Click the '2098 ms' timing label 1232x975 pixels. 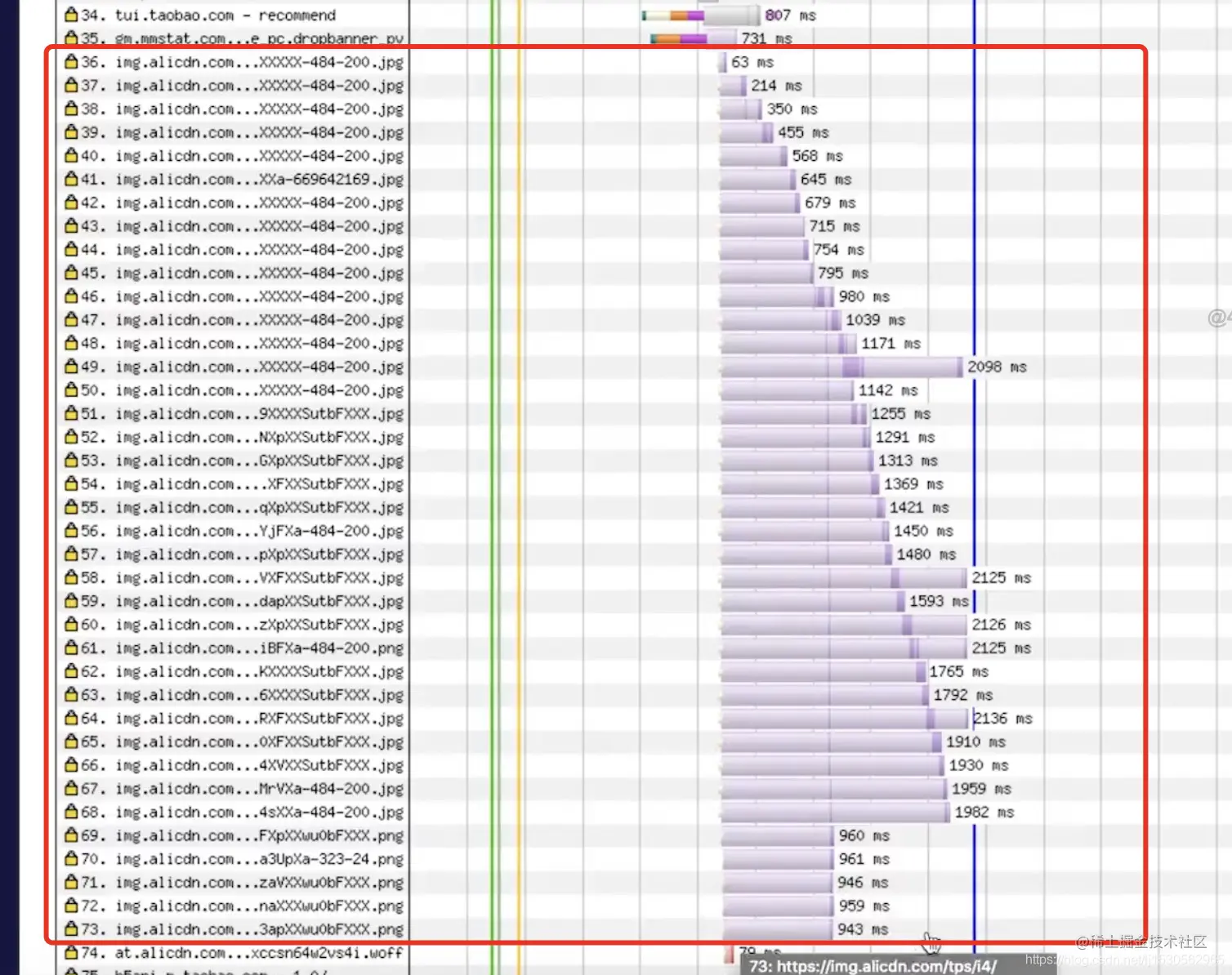[997, 367]
